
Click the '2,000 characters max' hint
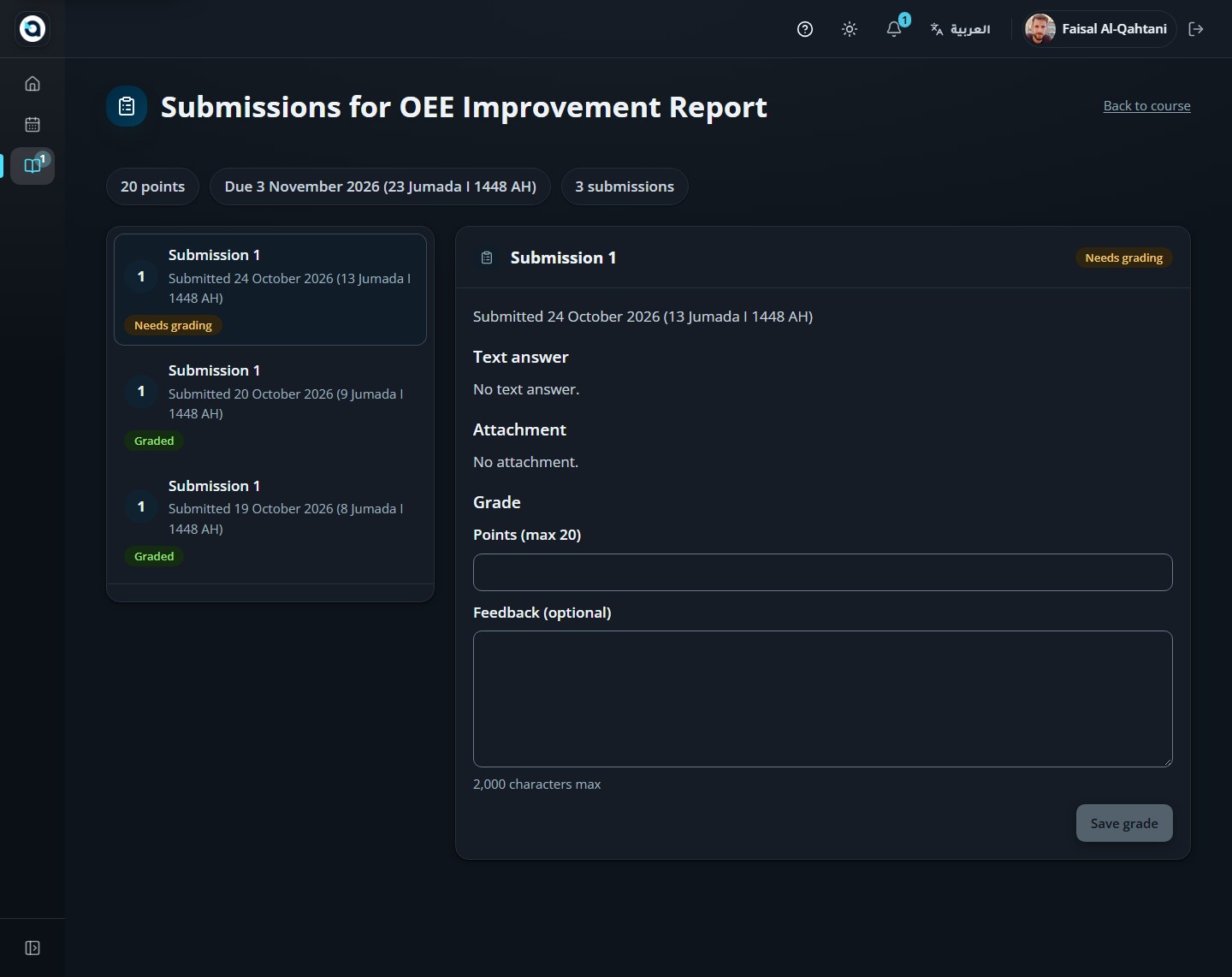[537, 784]
